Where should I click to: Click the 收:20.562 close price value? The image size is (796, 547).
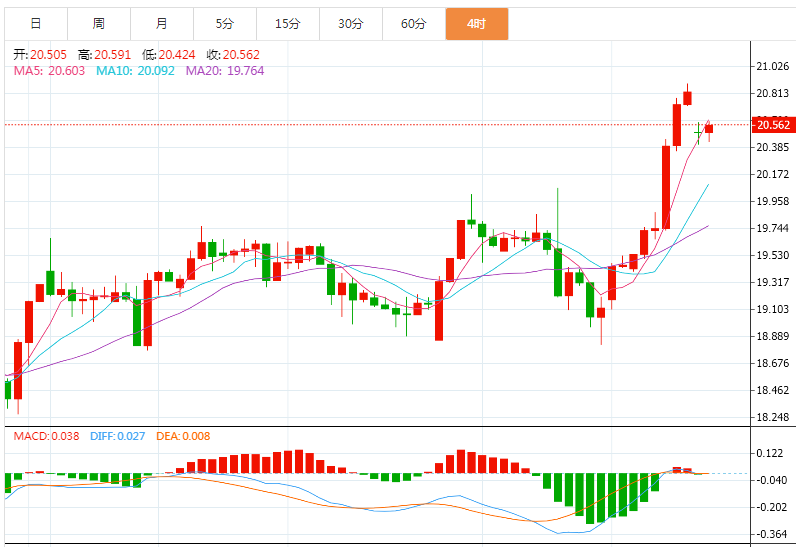point(233,55)
